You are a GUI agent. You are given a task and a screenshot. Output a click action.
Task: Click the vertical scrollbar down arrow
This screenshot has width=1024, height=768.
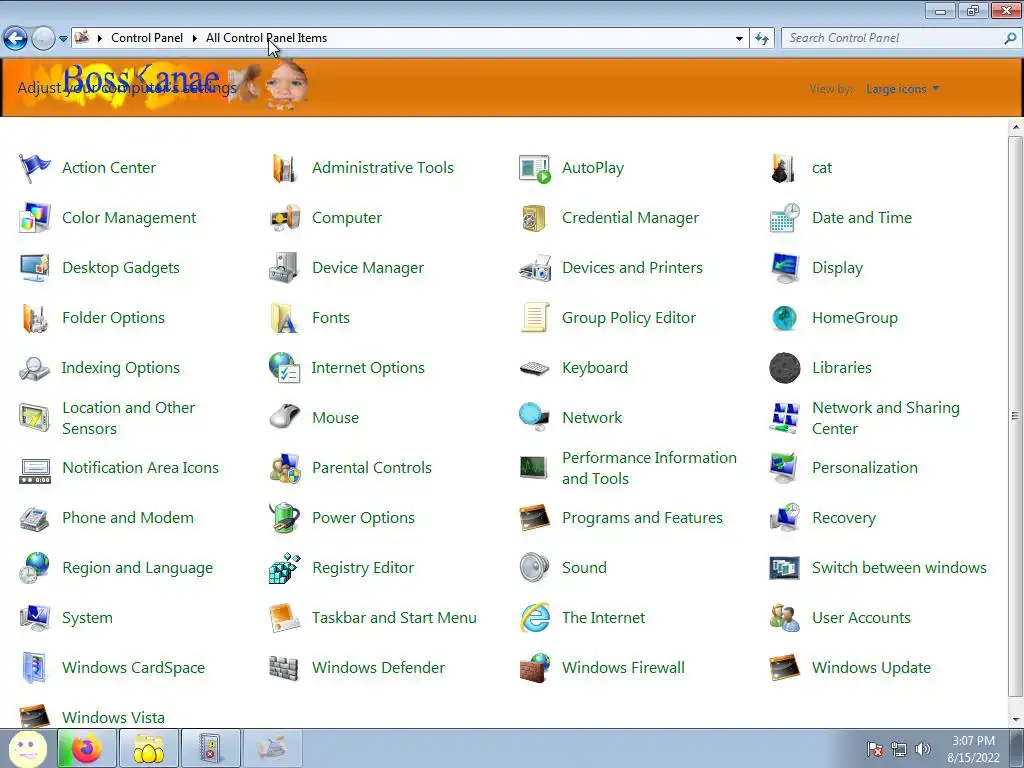pyautogui.click(x=1016, y=720)
